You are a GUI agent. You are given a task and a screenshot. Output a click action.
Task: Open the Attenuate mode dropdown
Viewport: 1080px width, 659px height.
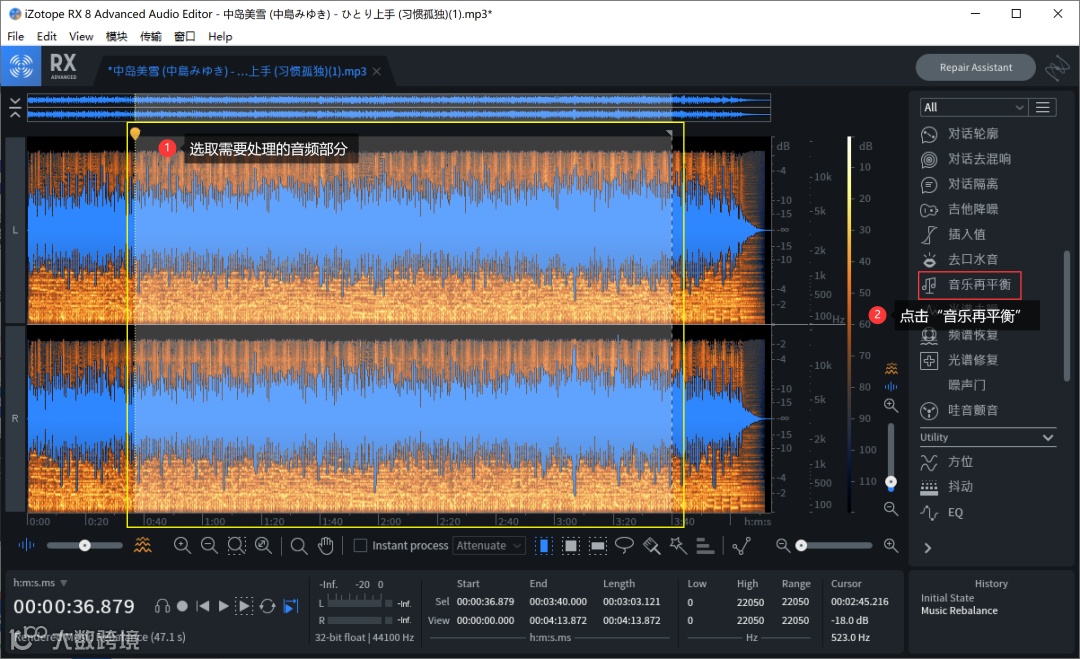click(x=489, y=546)
